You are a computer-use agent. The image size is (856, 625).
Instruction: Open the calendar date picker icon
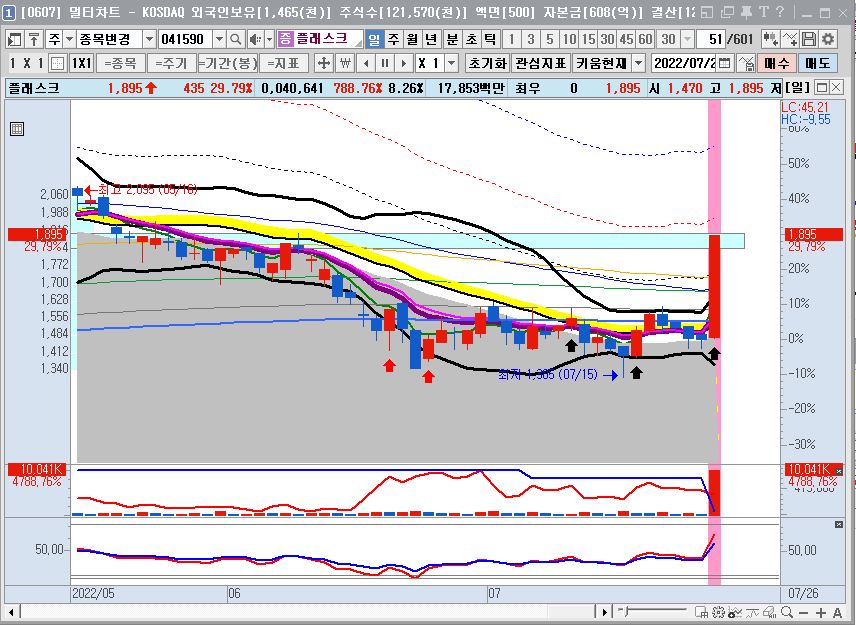point(724,63)
